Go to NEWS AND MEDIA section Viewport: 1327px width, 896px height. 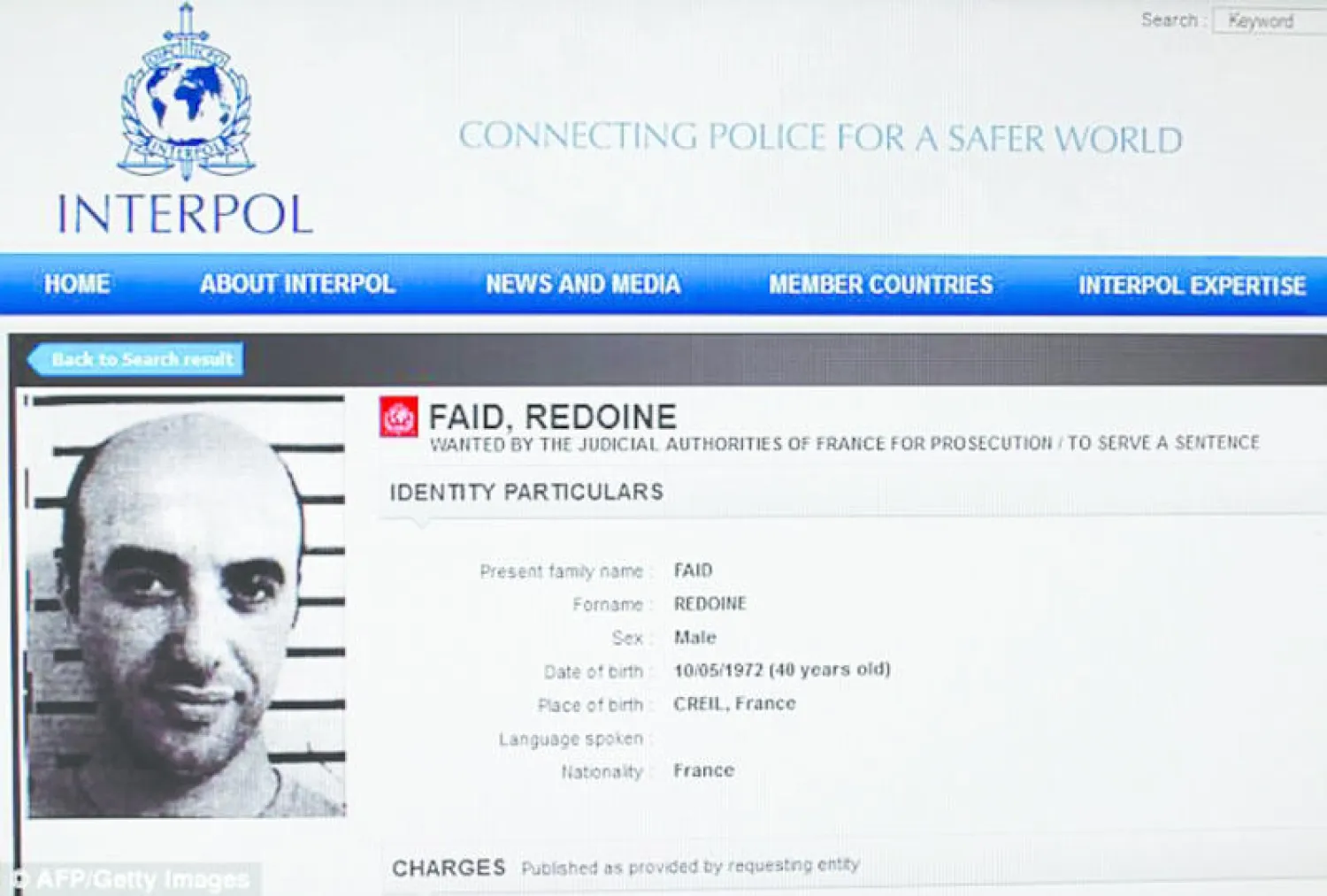coord(583,284)
